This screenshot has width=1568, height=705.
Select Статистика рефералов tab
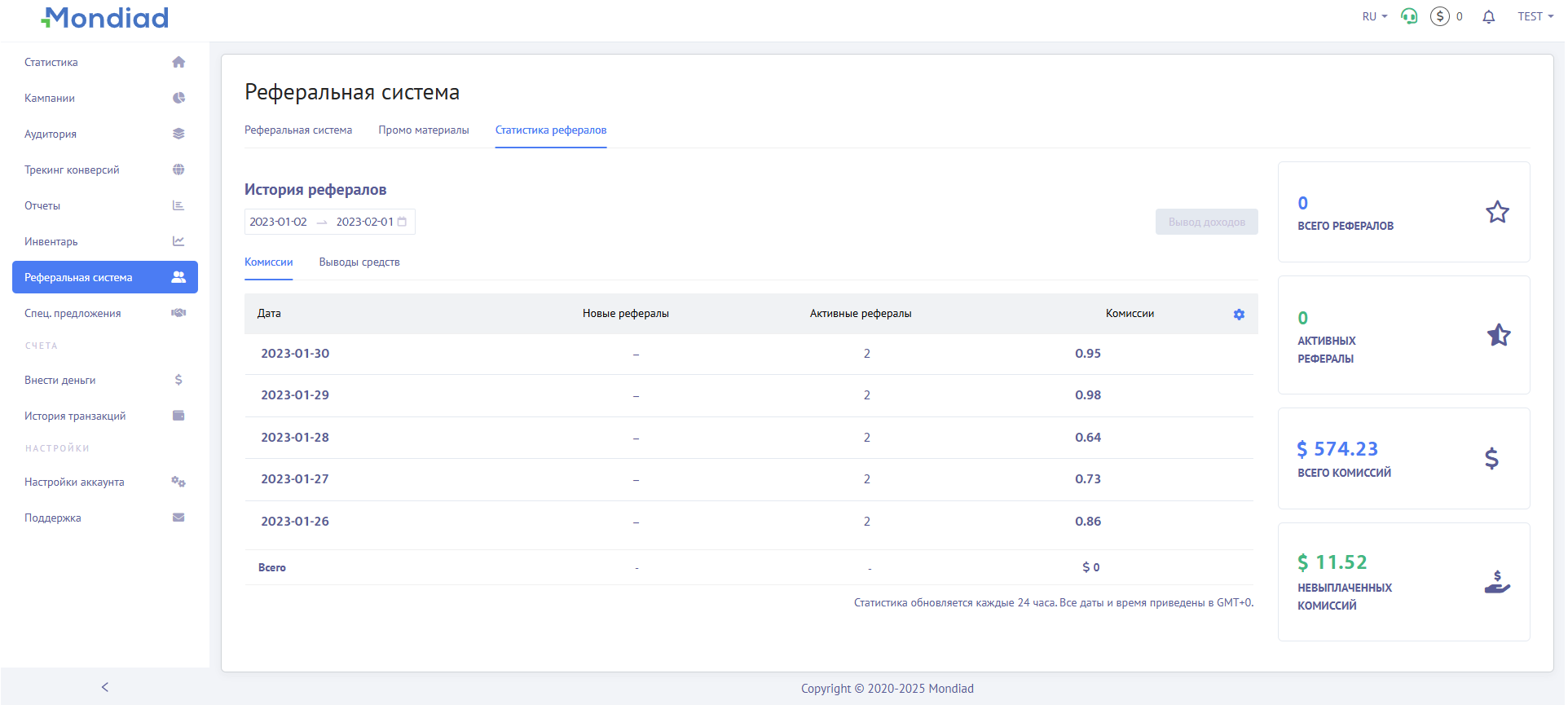coord(551,130)
